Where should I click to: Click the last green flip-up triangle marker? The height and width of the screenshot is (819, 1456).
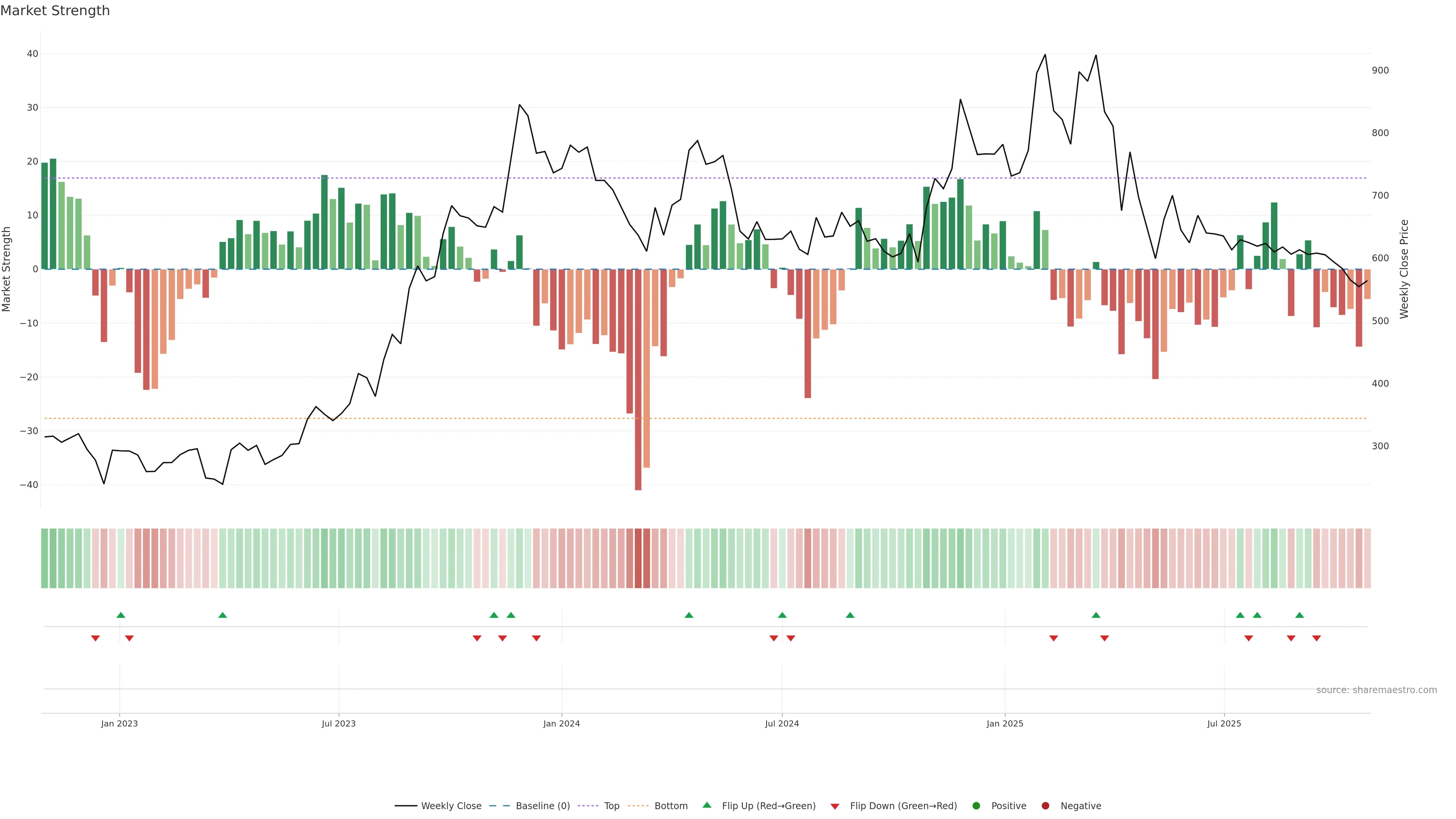point(1299,615)
